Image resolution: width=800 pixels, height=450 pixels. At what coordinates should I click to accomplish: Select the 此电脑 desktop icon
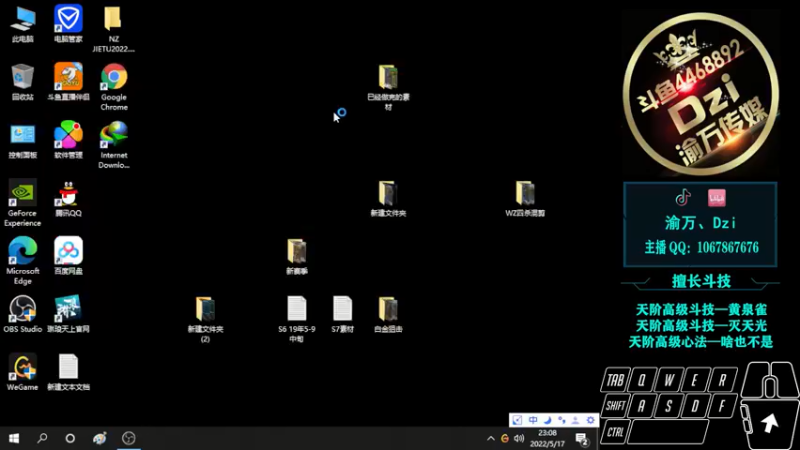pyautogui.click(x=23, y=24)
